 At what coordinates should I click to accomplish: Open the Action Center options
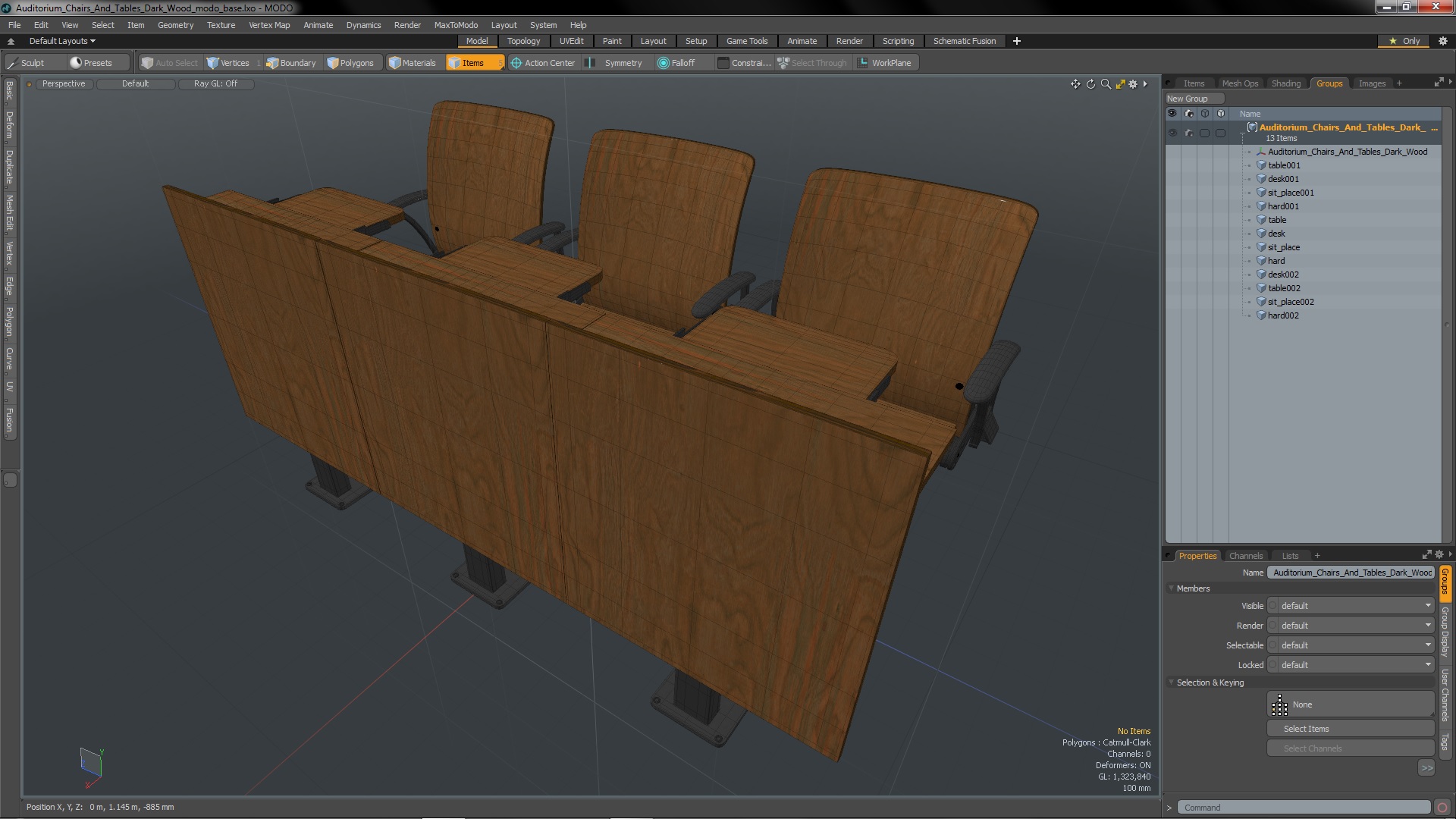coord(543,63)
